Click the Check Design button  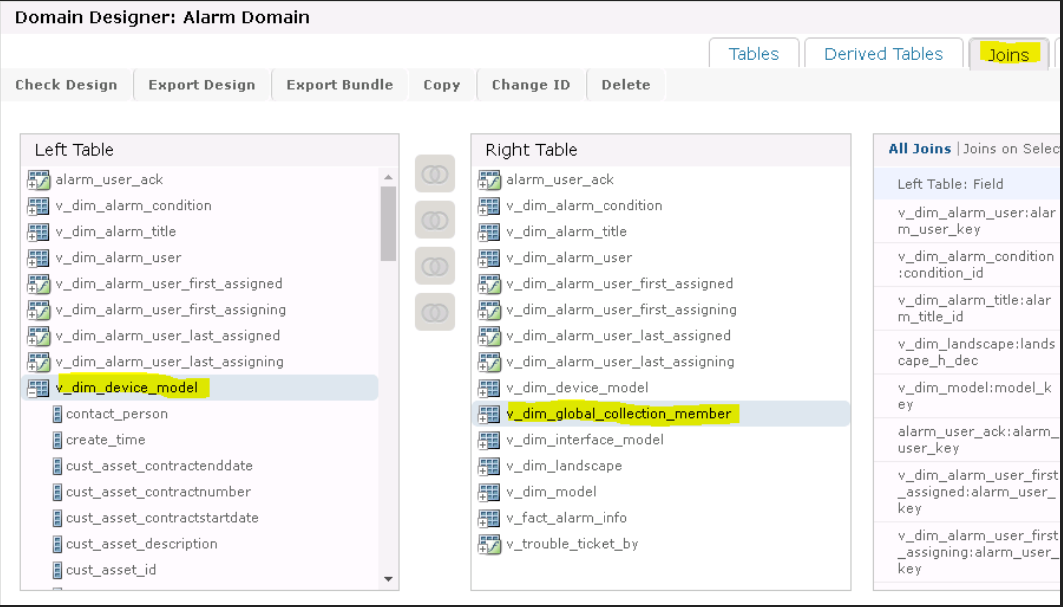66,85
